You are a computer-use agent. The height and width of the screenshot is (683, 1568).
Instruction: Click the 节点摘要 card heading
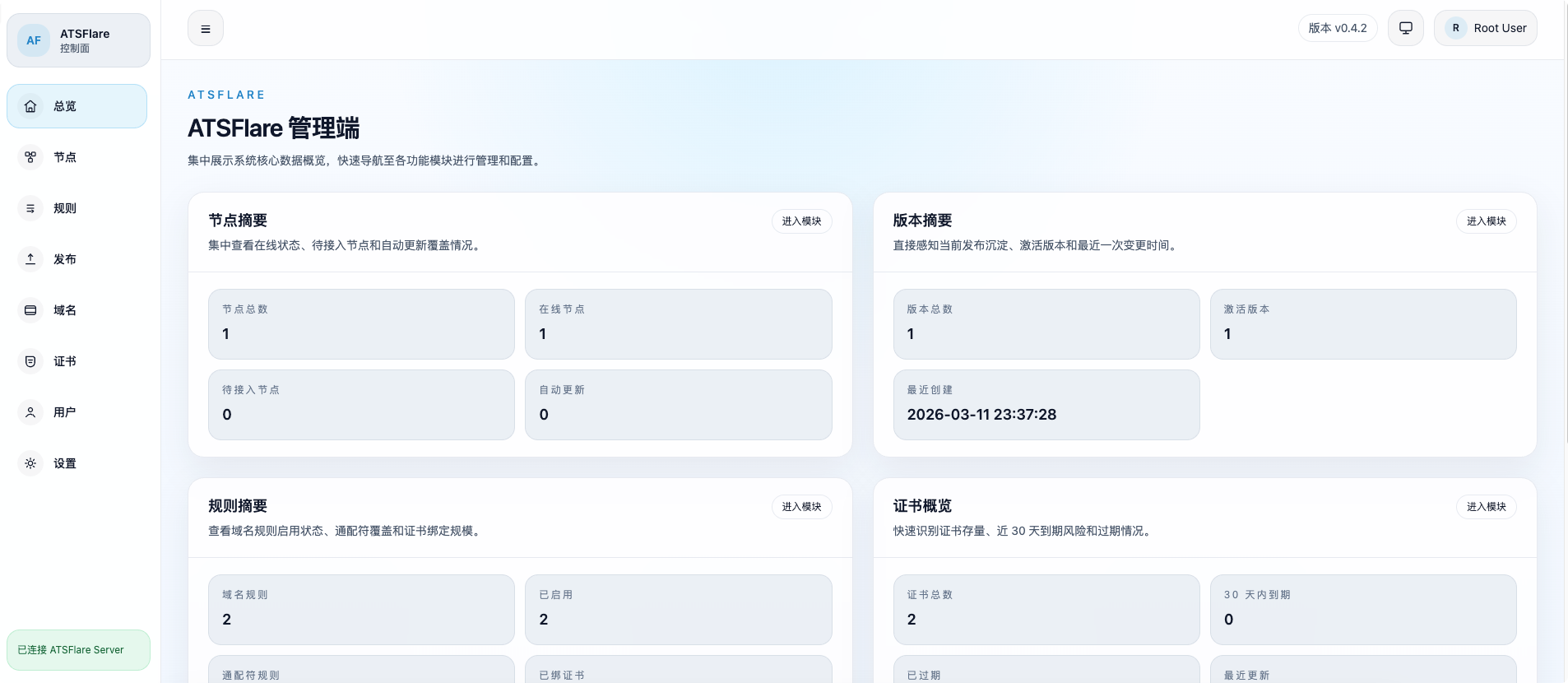pyautogui.click(x=238, y=221)
